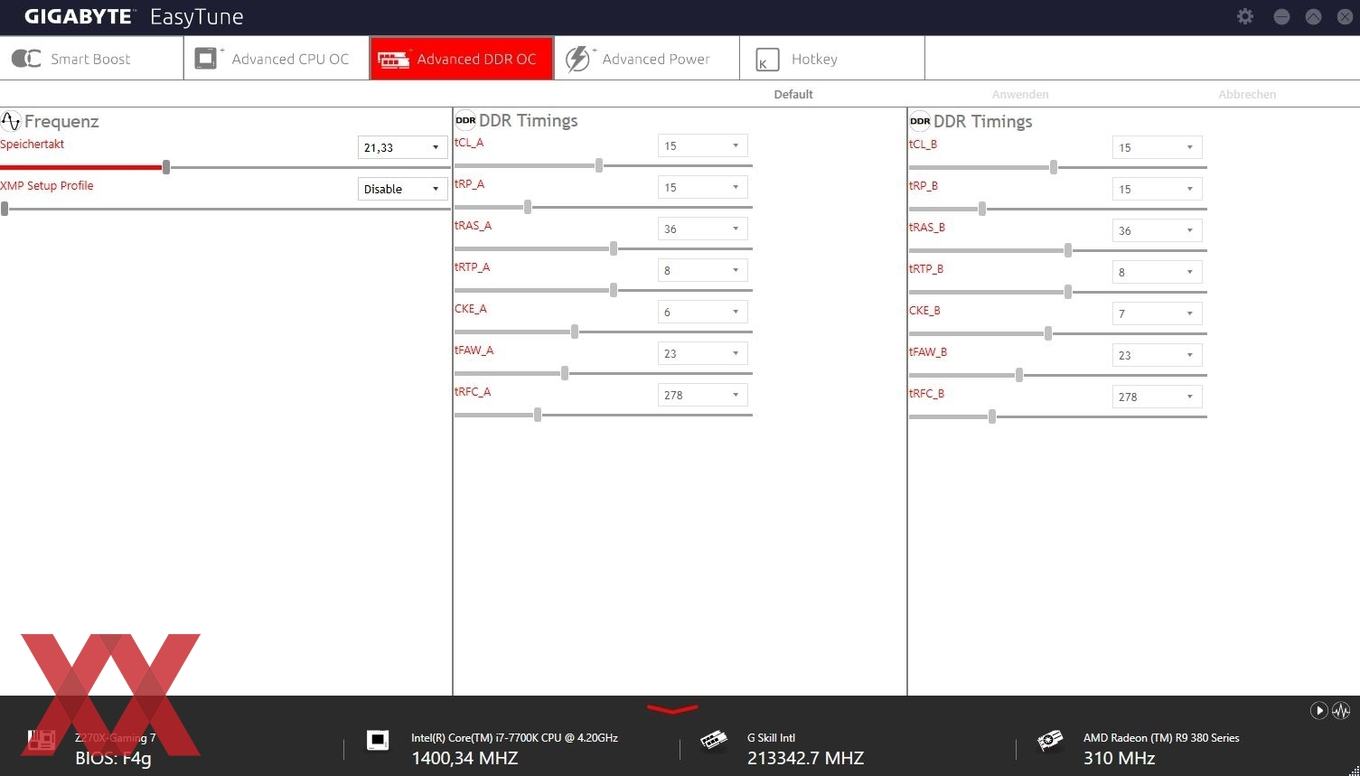Open the tRFC_A value dropdown
The image size is (1360, 776).
click(703, 395)
